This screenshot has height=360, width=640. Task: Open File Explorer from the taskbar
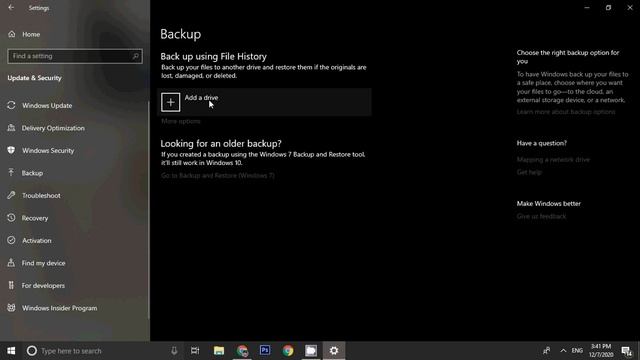click(219, 351)
